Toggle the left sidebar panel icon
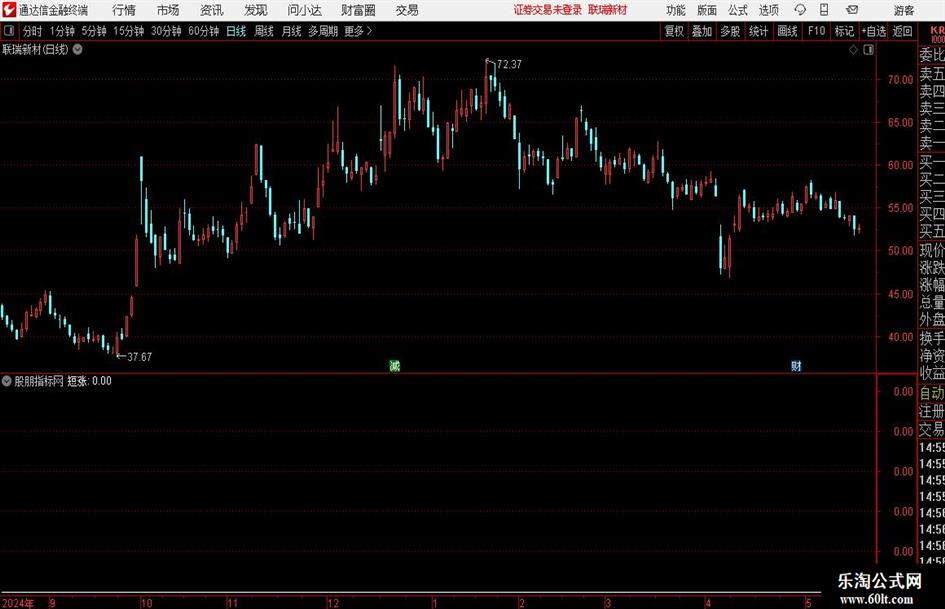 (9, 31)
